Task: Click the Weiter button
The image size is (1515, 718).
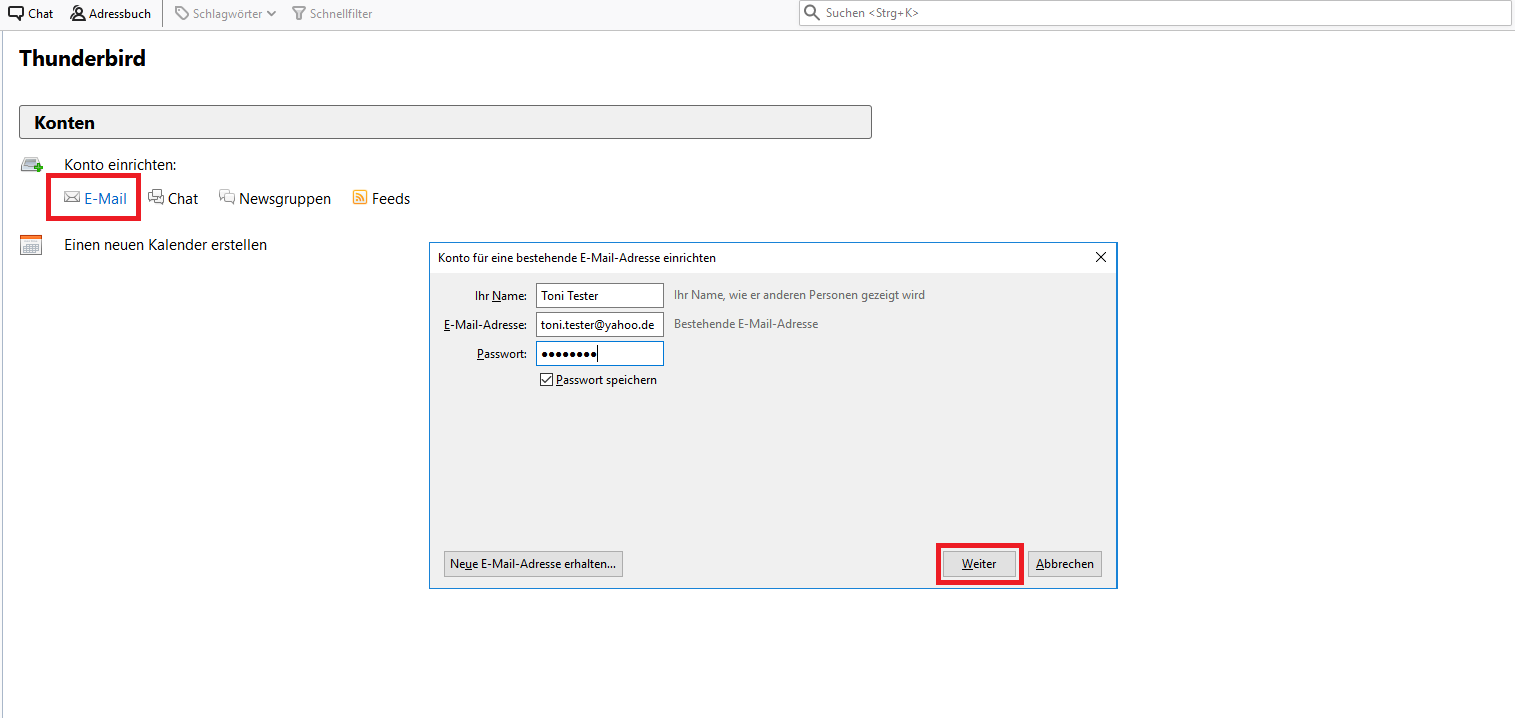Action: point(979,564)
